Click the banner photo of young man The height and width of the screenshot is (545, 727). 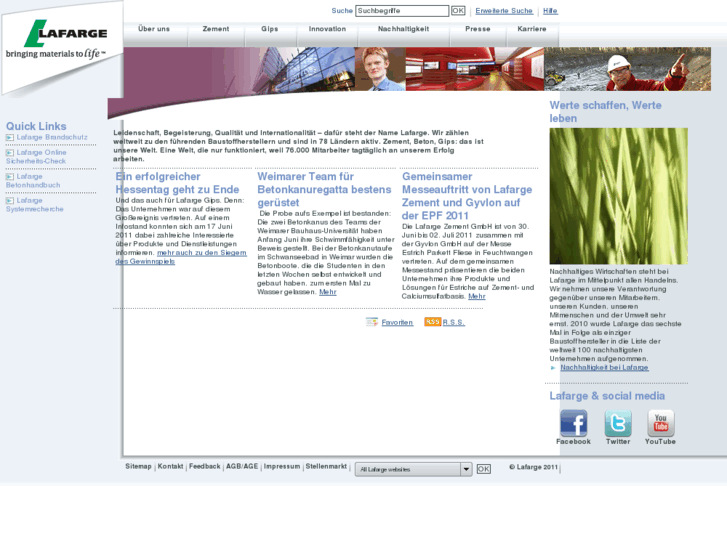pos(380,69)
